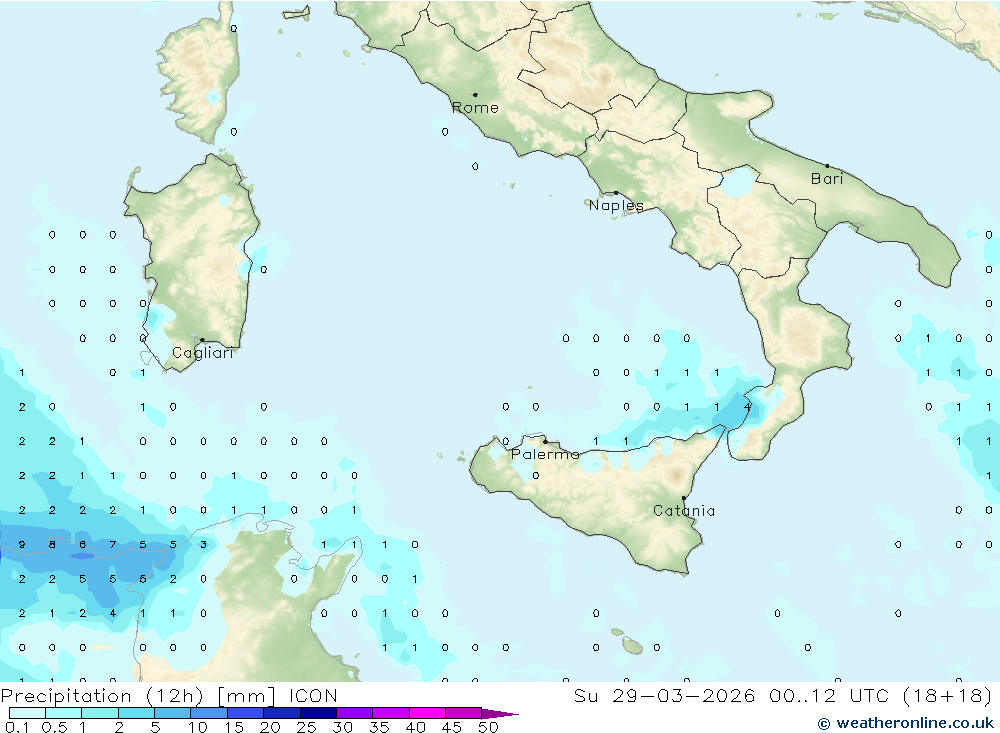Select the 40–45 mm magenta legend swatch
This screenshot has width=1000, height=733.
427,713
